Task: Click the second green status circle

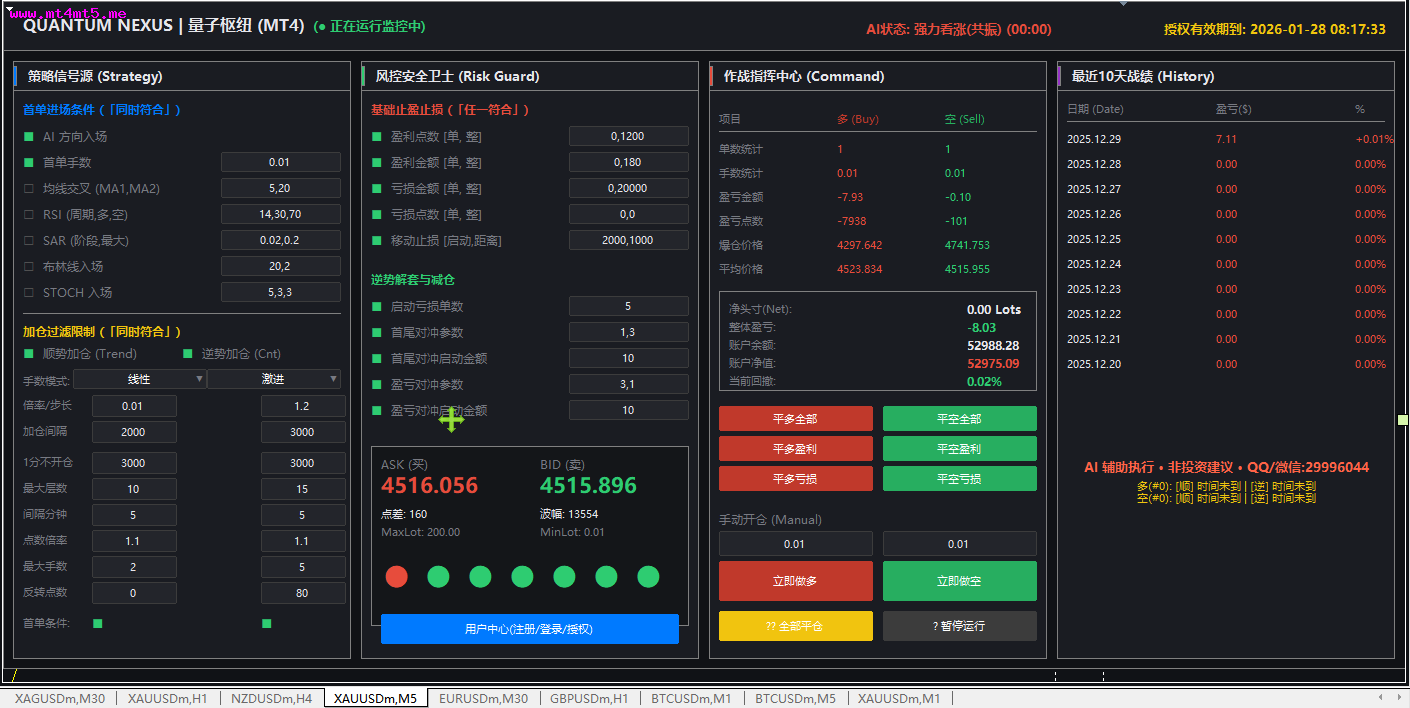Action: [438, 576]
